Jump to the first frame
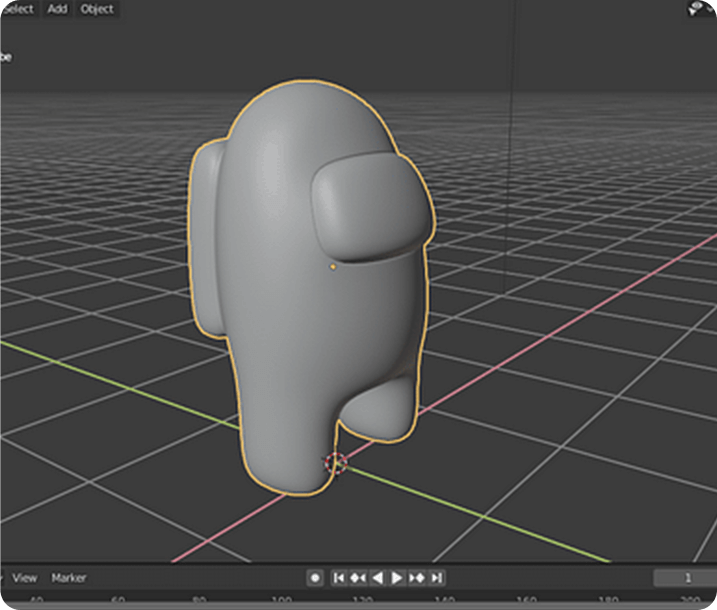 pyautogui.click(x=339, y=578)
